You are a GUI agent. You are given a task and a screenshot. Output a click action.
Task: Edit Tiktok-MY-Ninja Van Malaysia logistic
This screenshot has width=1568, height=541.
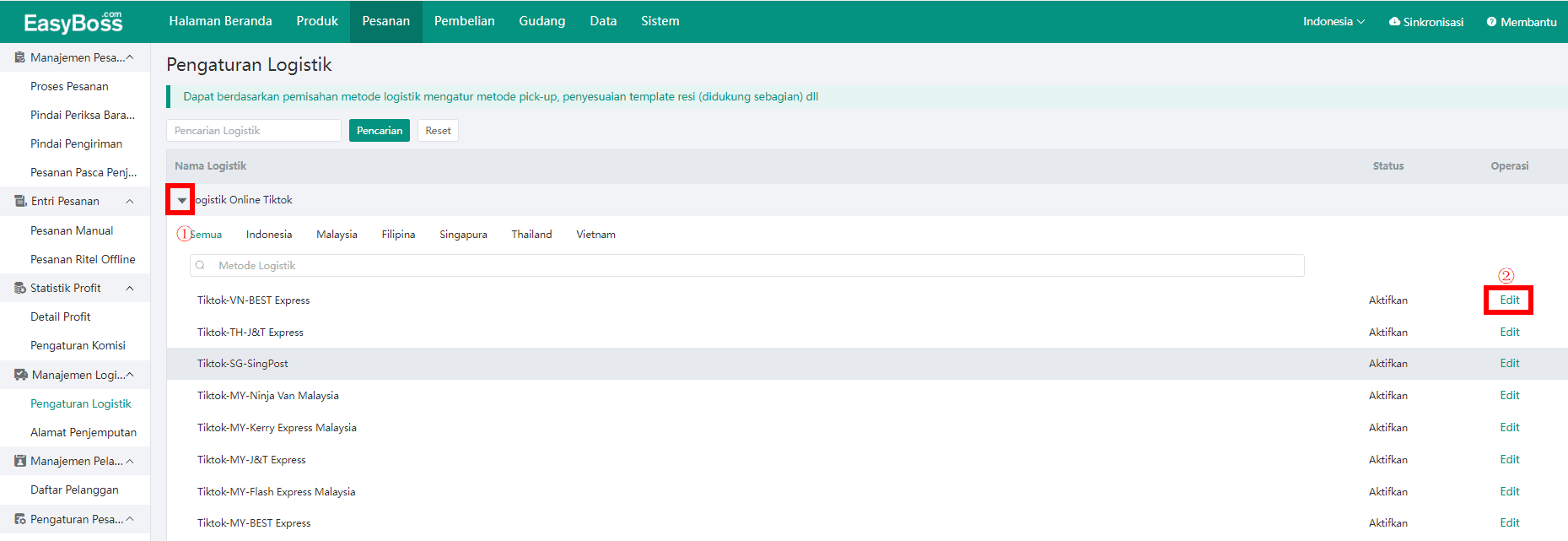pos(1510,395)
